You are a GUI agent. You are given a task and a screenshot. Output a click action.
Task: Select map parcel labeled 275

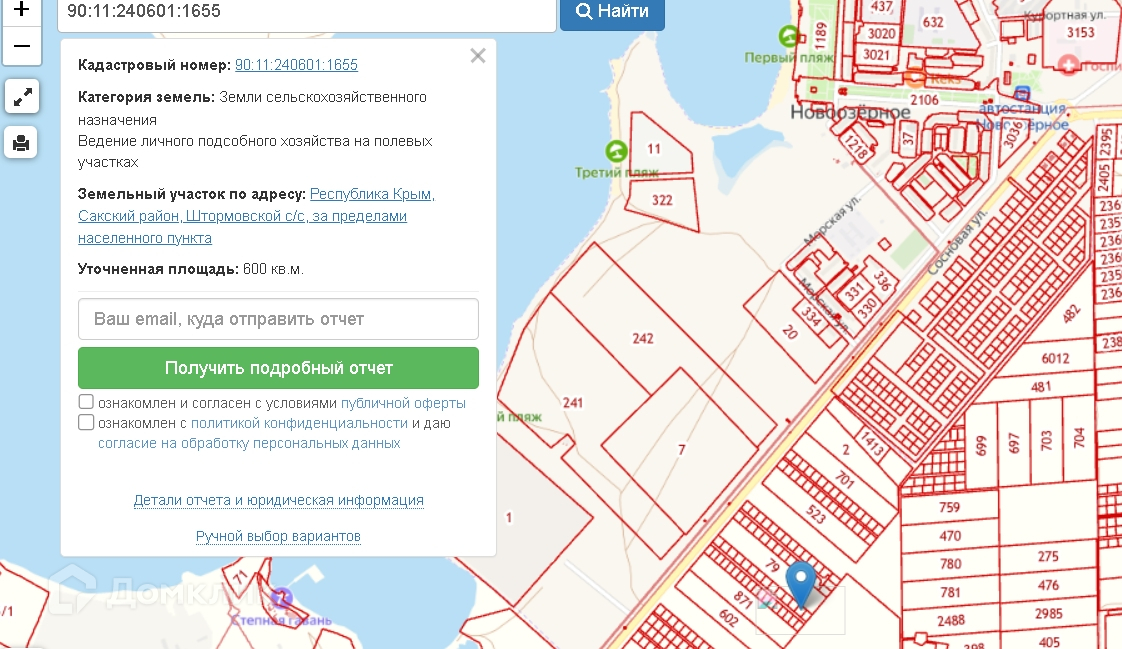coord(1048,556)
